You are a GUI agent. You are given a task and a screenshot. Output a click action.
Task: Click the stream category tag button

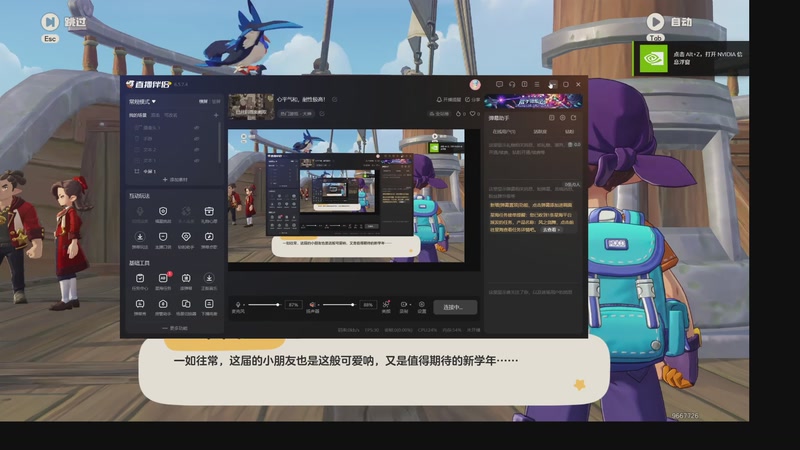point(296,113)
